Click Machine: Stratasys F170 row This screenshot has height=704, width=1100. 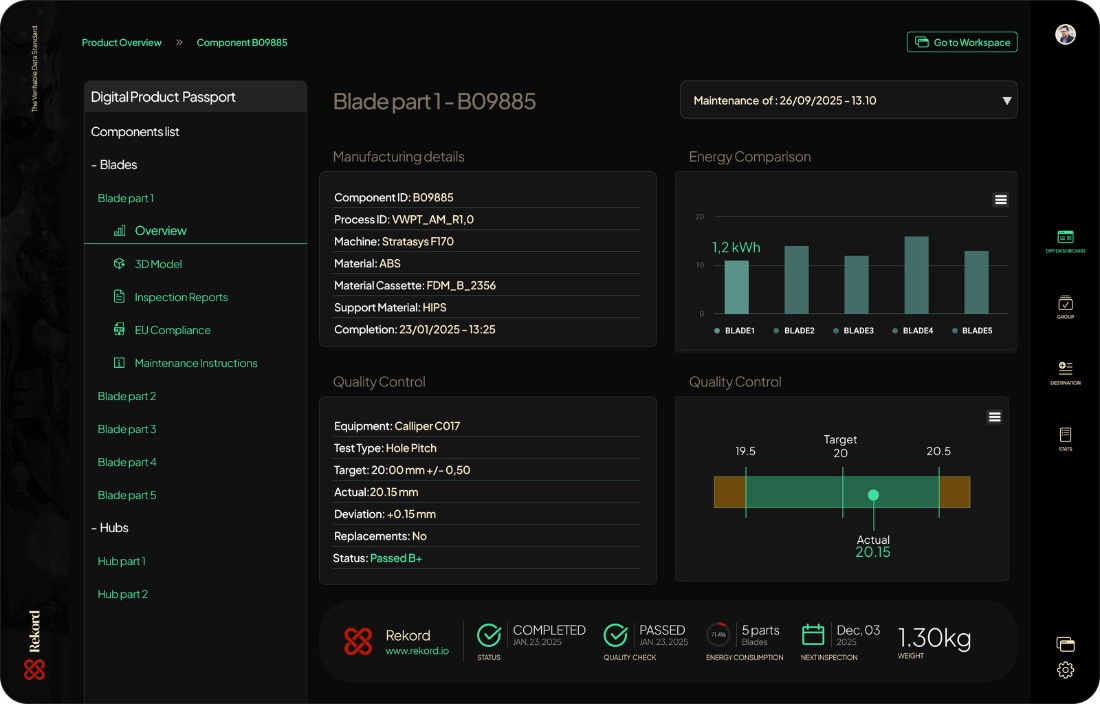(487, 241)
